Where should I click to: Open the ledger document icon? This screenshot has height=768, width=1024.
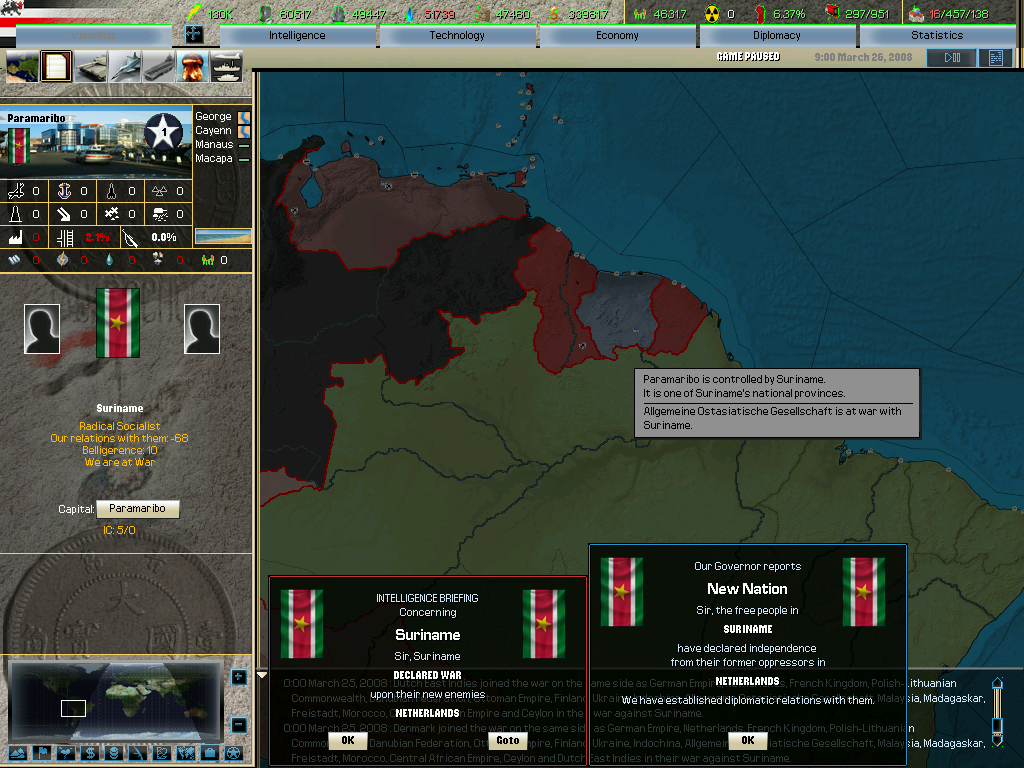coord(55,65)
